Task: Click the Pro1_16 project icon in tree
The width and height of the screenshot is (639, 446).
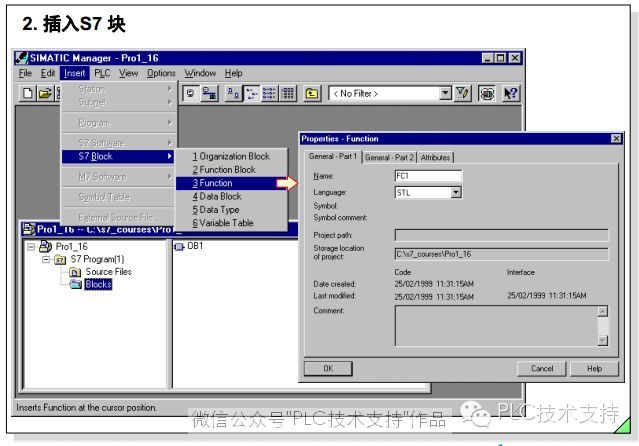Action: click(x=45, y=246)
